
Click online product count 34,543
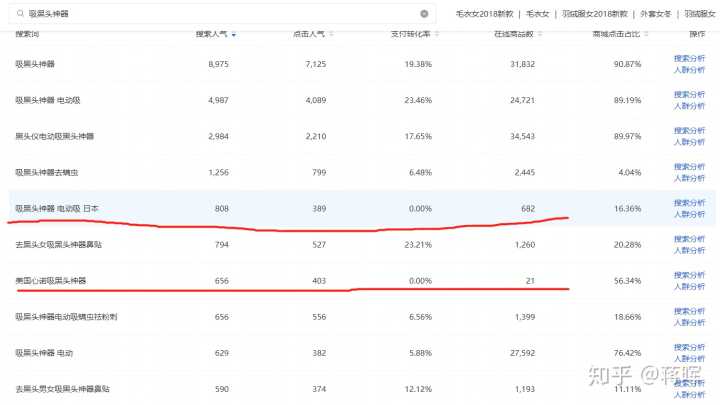click(523, 136)
